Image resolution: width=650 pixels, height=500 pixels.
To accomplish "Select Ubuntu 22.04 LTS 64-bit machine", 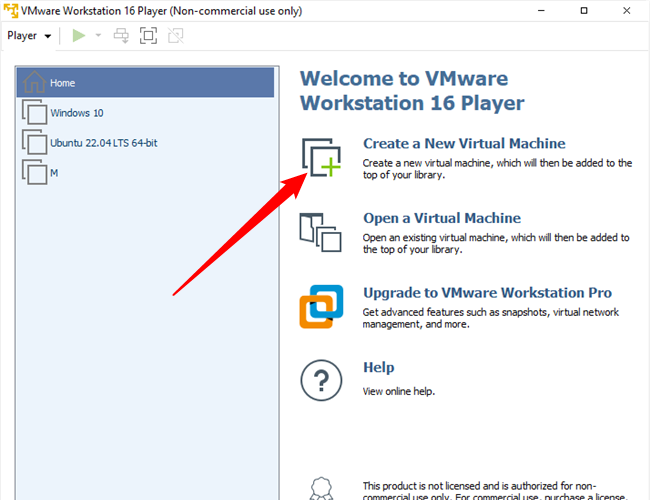I will click(x=145, y=143).
